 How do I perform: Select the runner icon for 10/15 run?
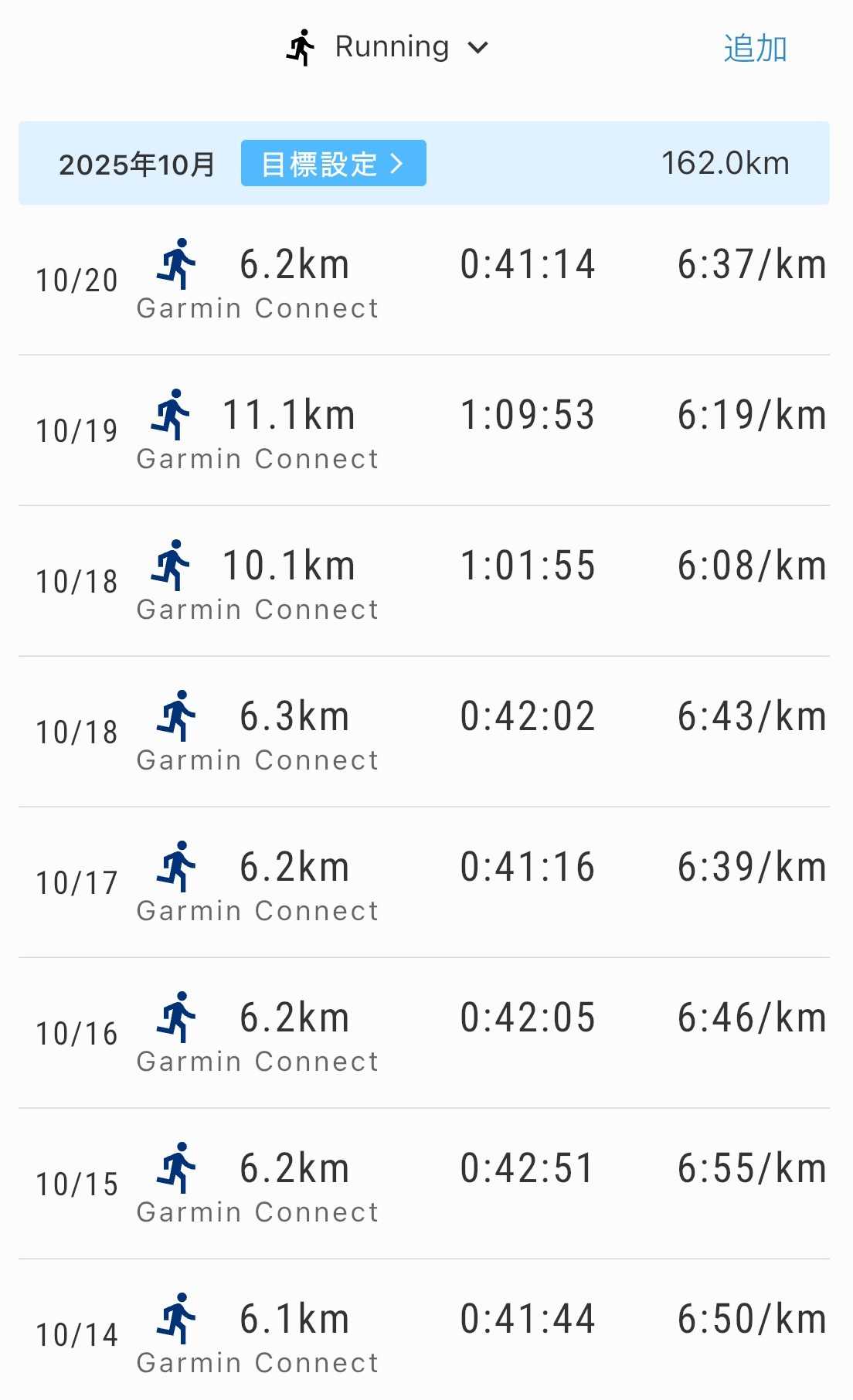[x=177, y=1168]
